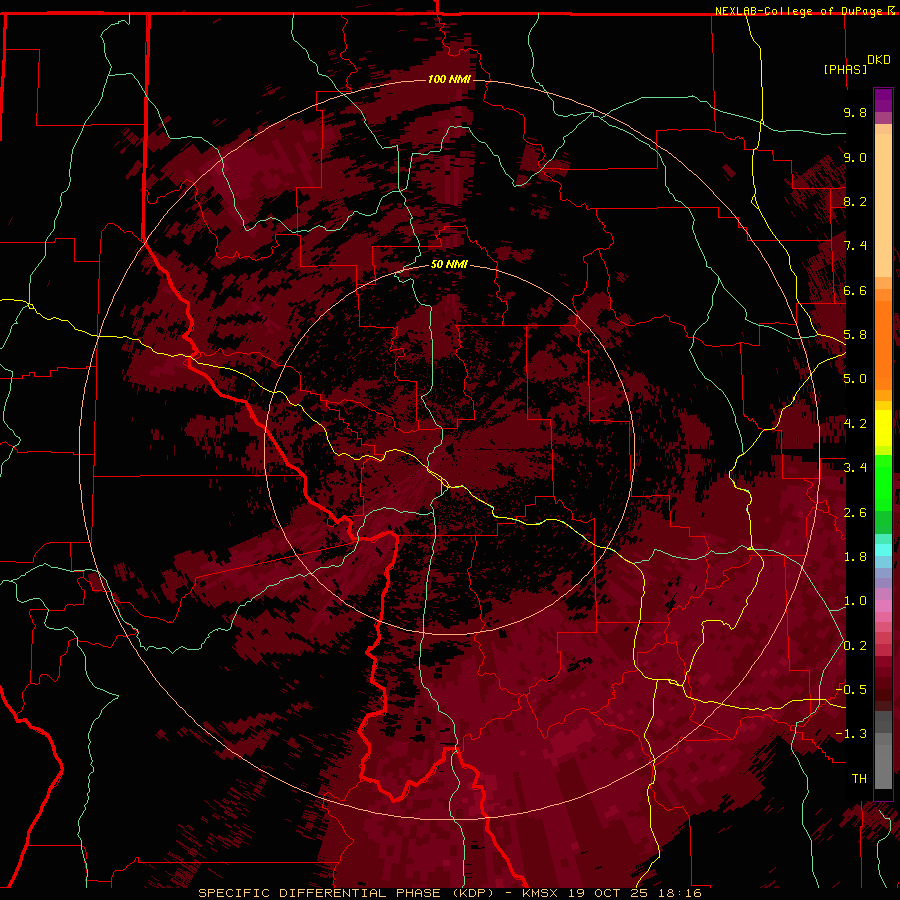Click the cyan band of the color bar
The width and height of the screenshot is (900, 900).
[883, 549]
